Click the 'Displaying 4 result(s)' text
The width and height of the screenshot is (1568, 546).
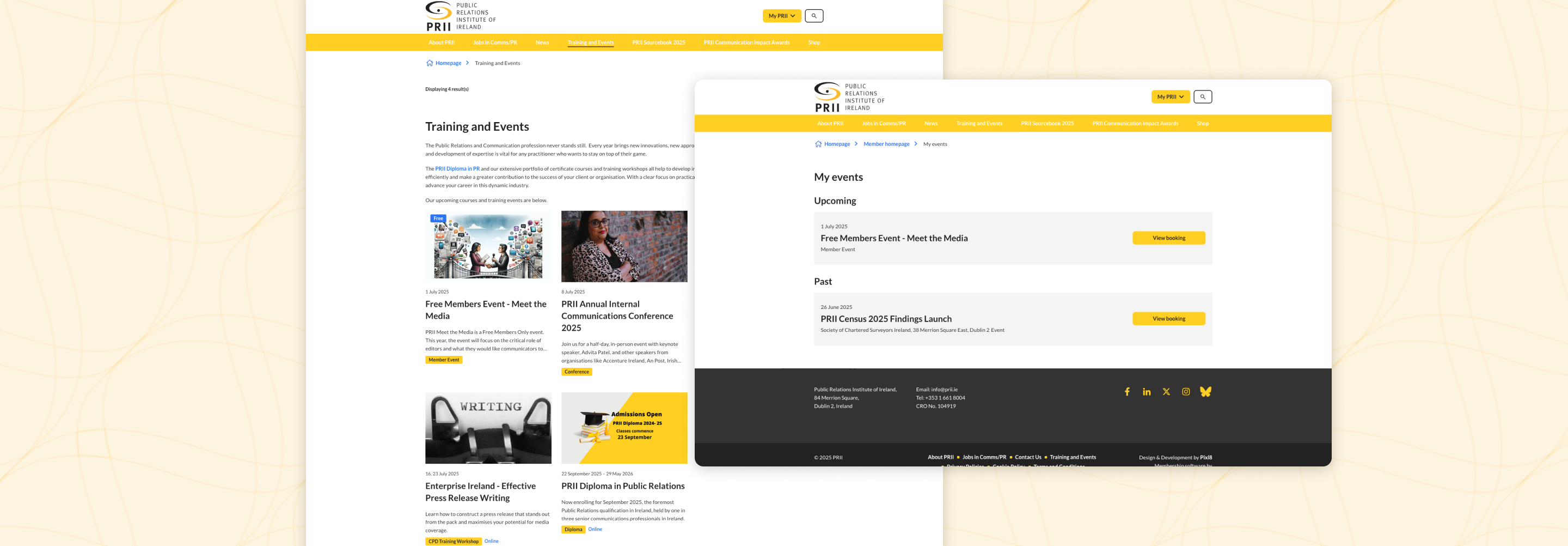(446, 89)
